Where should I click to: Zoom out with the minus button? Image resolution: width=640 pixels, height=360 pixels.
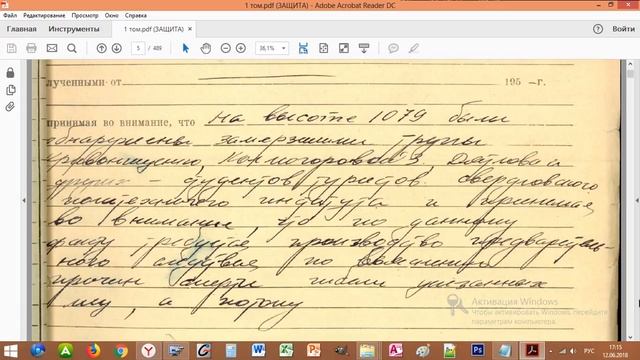coord(225,48)
